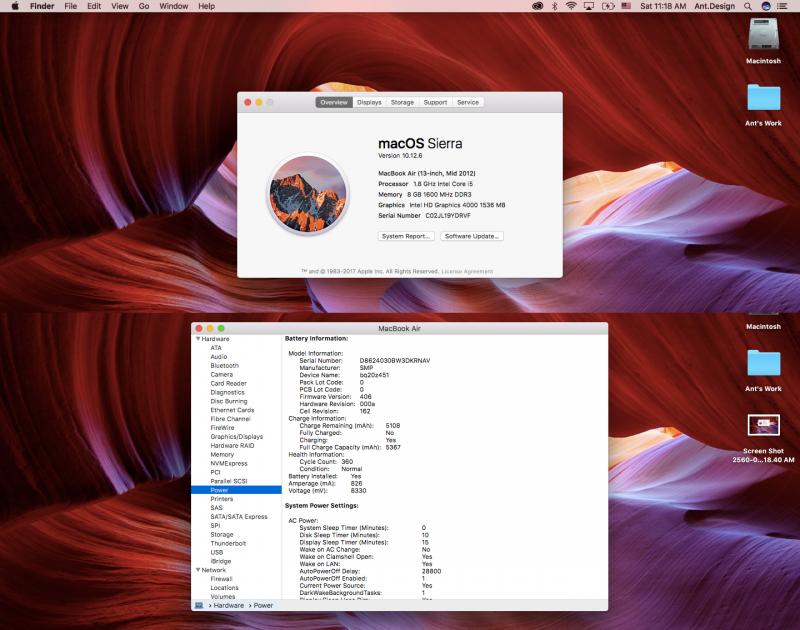Screen dimensions: 800x630
Task: Open Spotlight search magnifier
Action: [x=747, y=6]
